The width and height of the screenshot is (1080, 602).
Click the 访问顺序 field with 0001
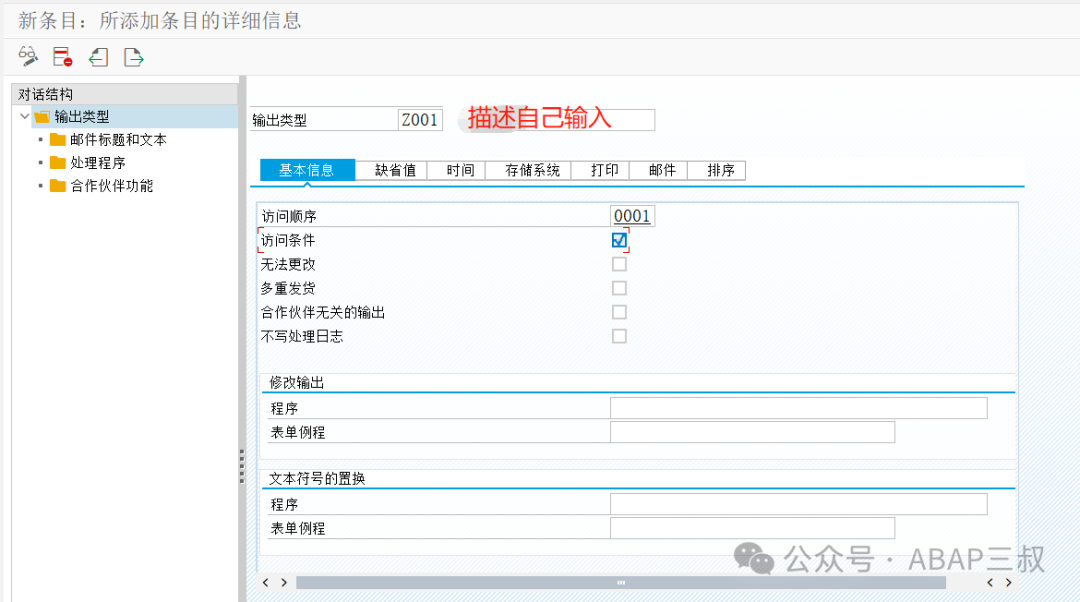pyautogui.click(x=632, y=216)
